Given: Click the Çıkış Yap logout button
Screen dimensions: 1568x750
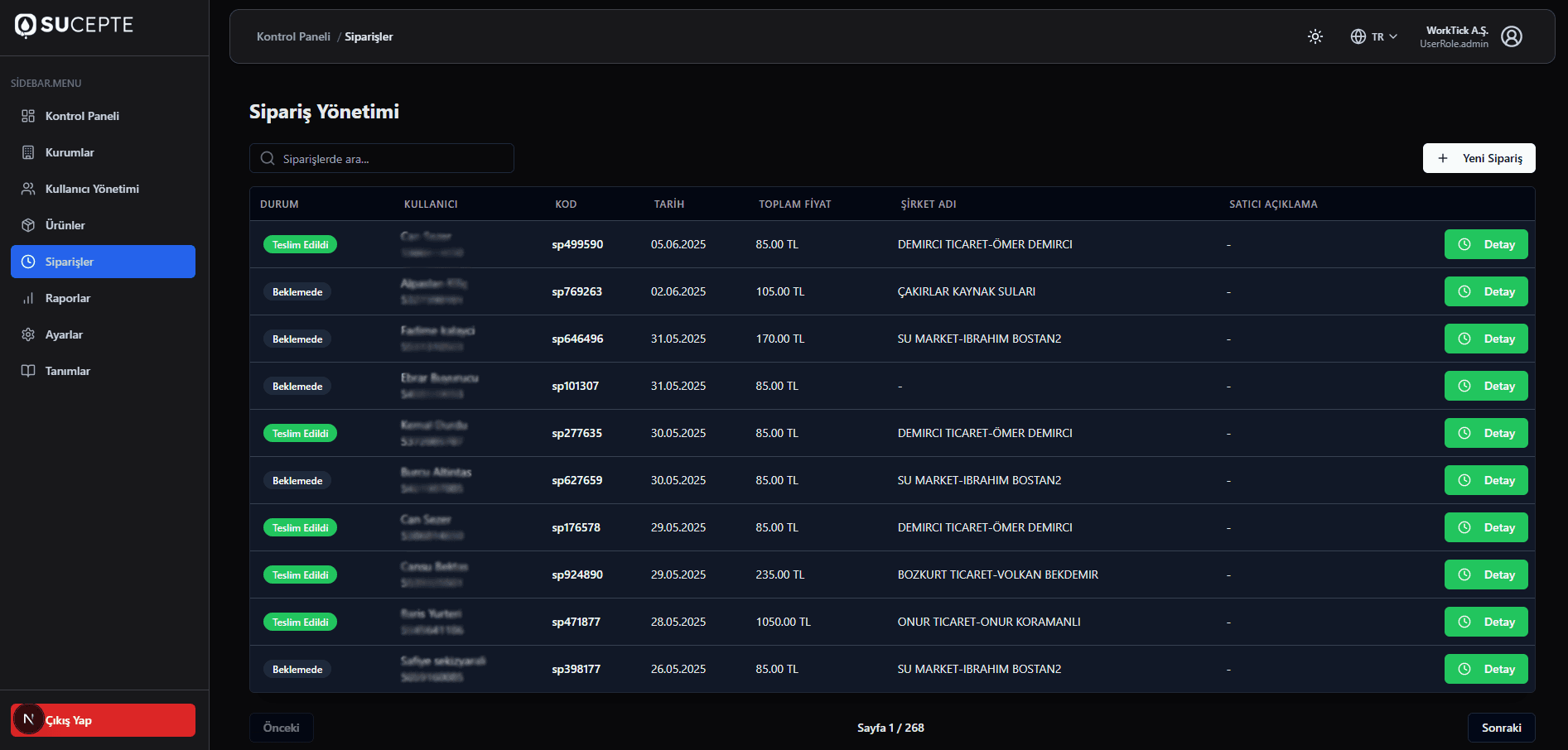Looking at the screenshot, I should pos(103,720).
